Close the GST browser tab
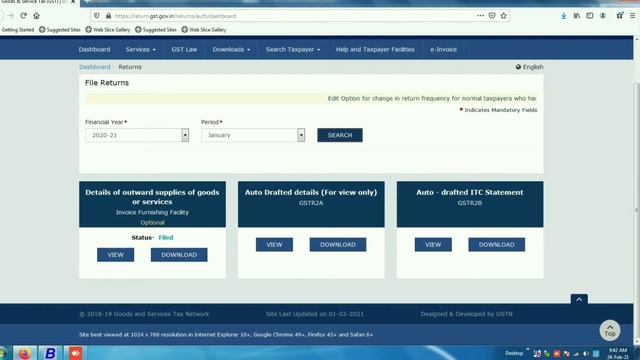This screenshot has width=640, height=360. pos(73,2)
